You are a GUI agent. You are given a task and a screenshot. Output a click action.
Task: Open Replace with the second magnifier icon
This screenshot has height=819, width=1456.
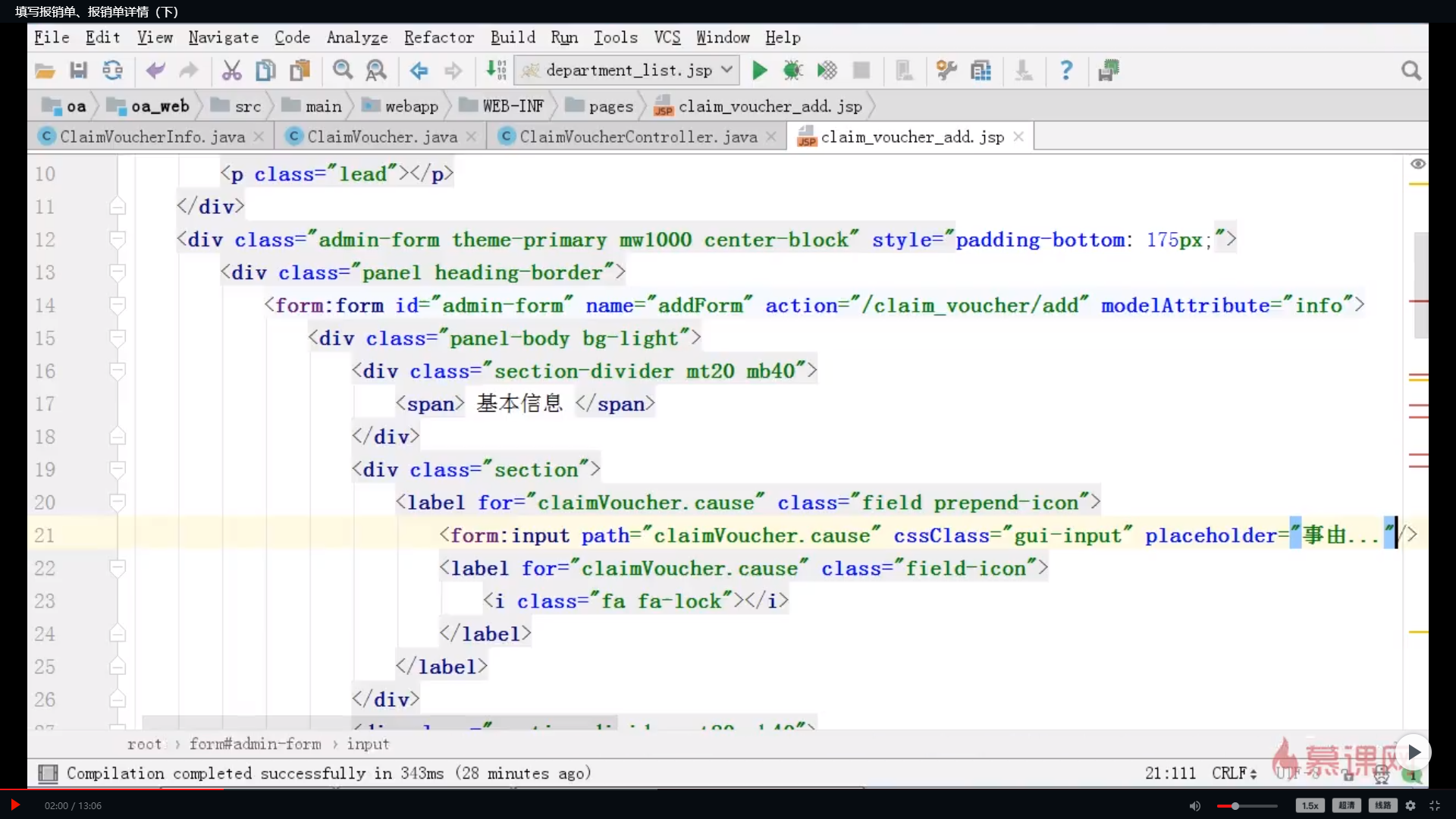coord(376,71)
